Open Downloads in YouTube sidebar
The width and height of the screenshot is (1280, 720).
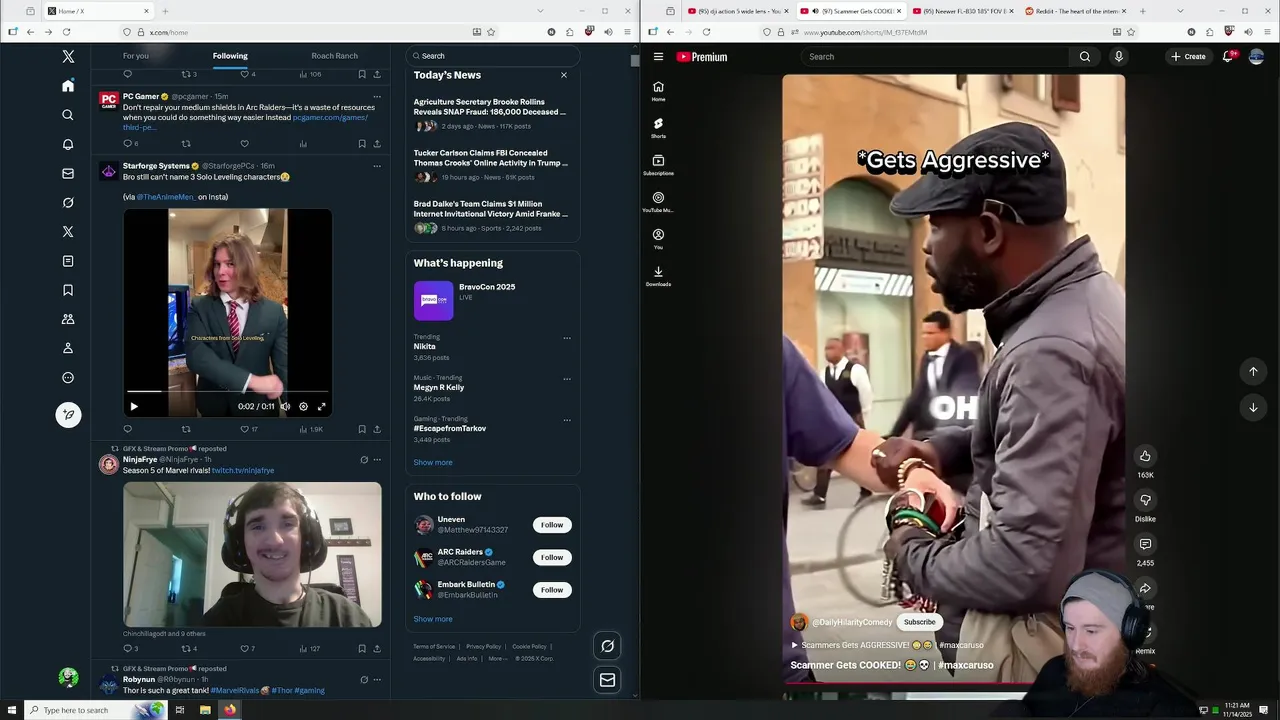click(x=658, y=276)
